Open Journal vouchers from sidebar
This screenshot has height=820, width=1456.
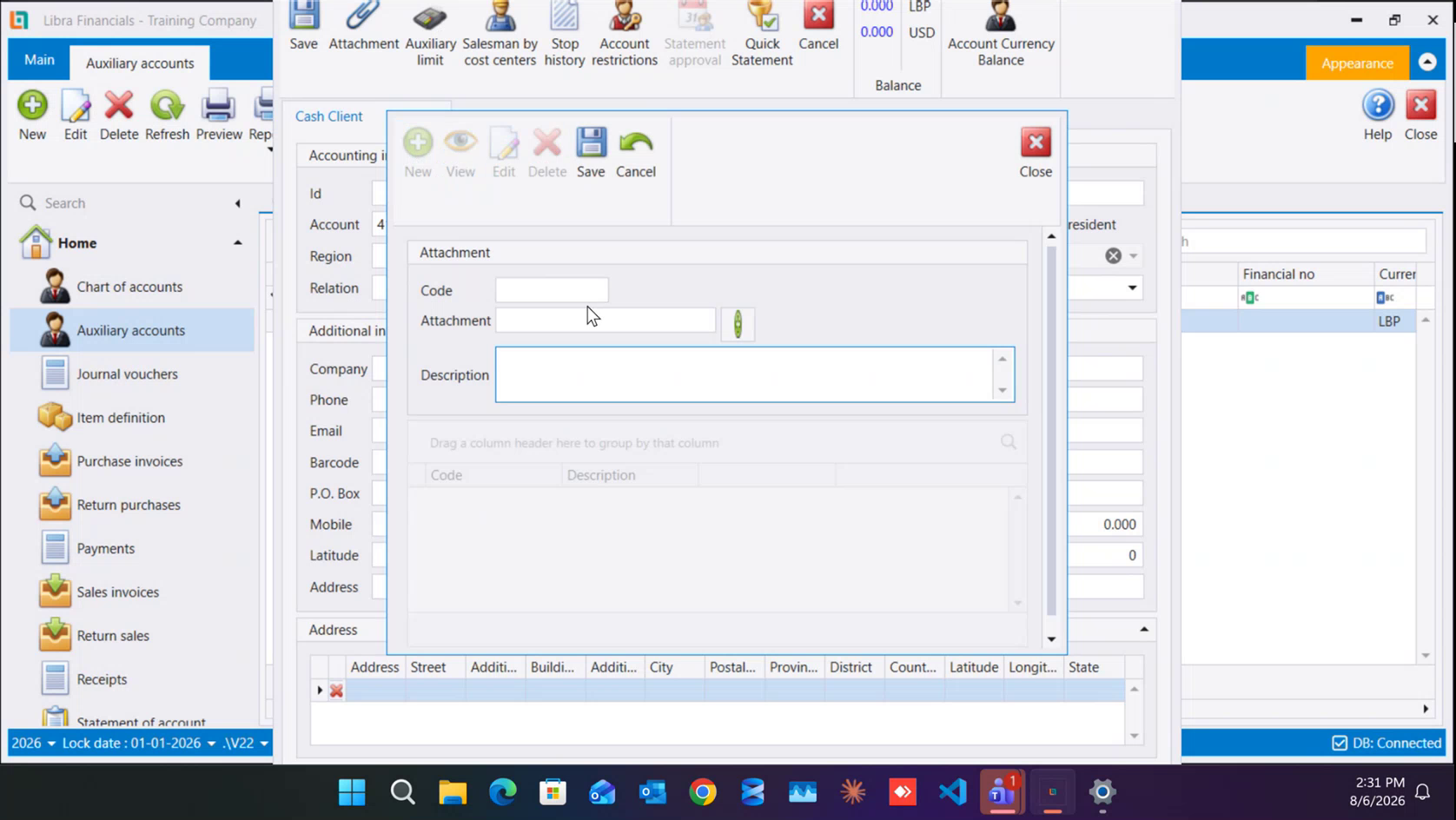128,374
